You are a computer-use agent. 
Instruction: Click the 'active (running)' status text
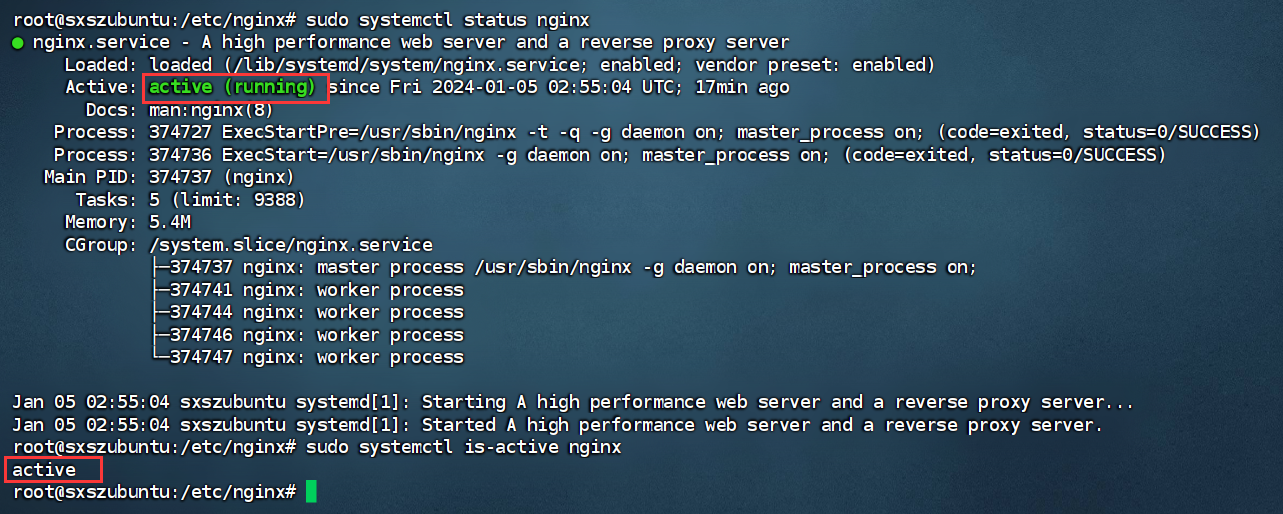[x=234, y=88]
